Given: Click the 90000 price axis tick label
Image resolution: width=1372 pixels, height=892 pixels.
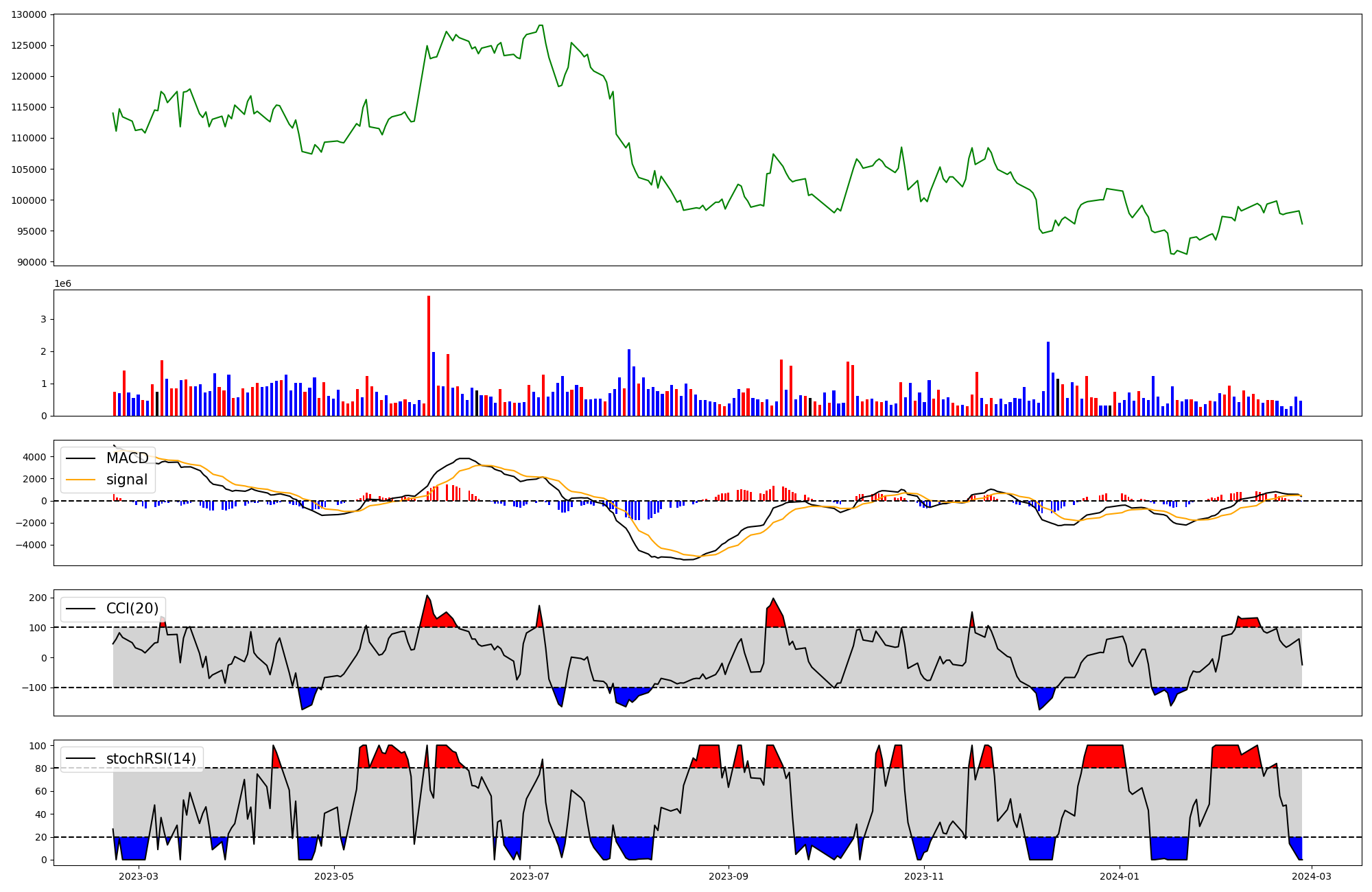Looking at the screenshot, I should (x=32, y=262).
